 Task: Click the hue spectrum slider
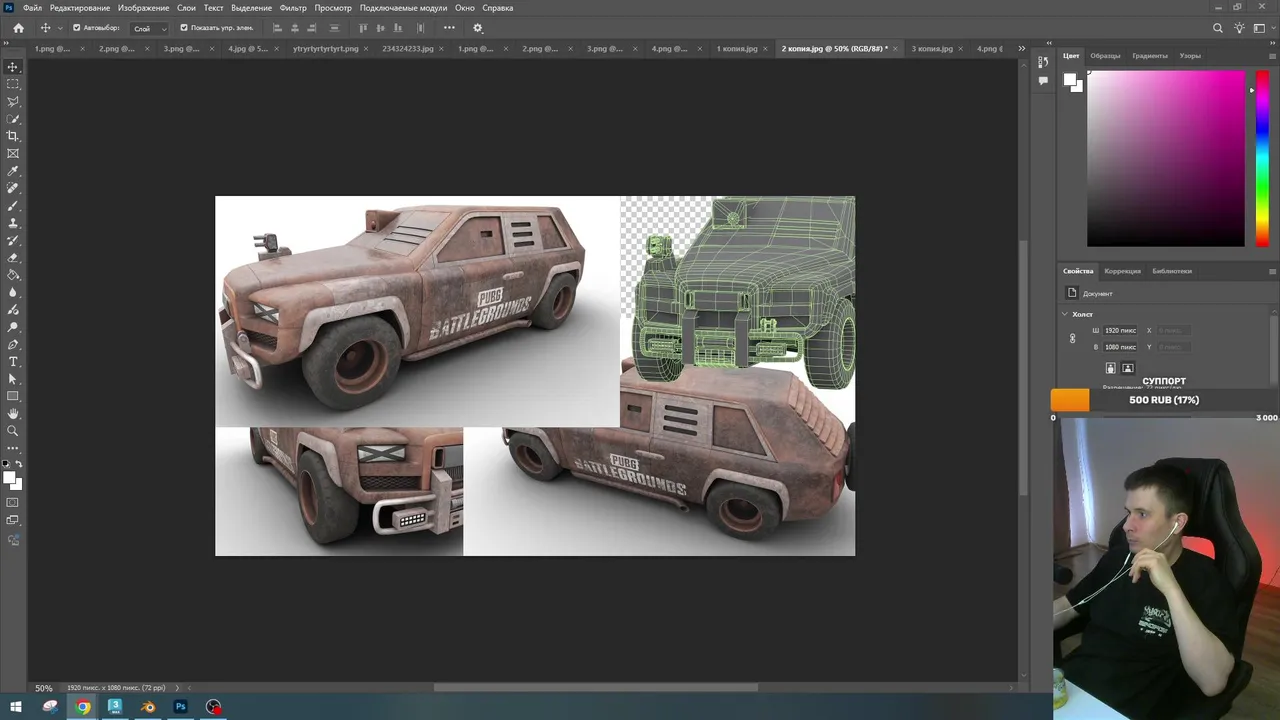[x=1264, y=159]
